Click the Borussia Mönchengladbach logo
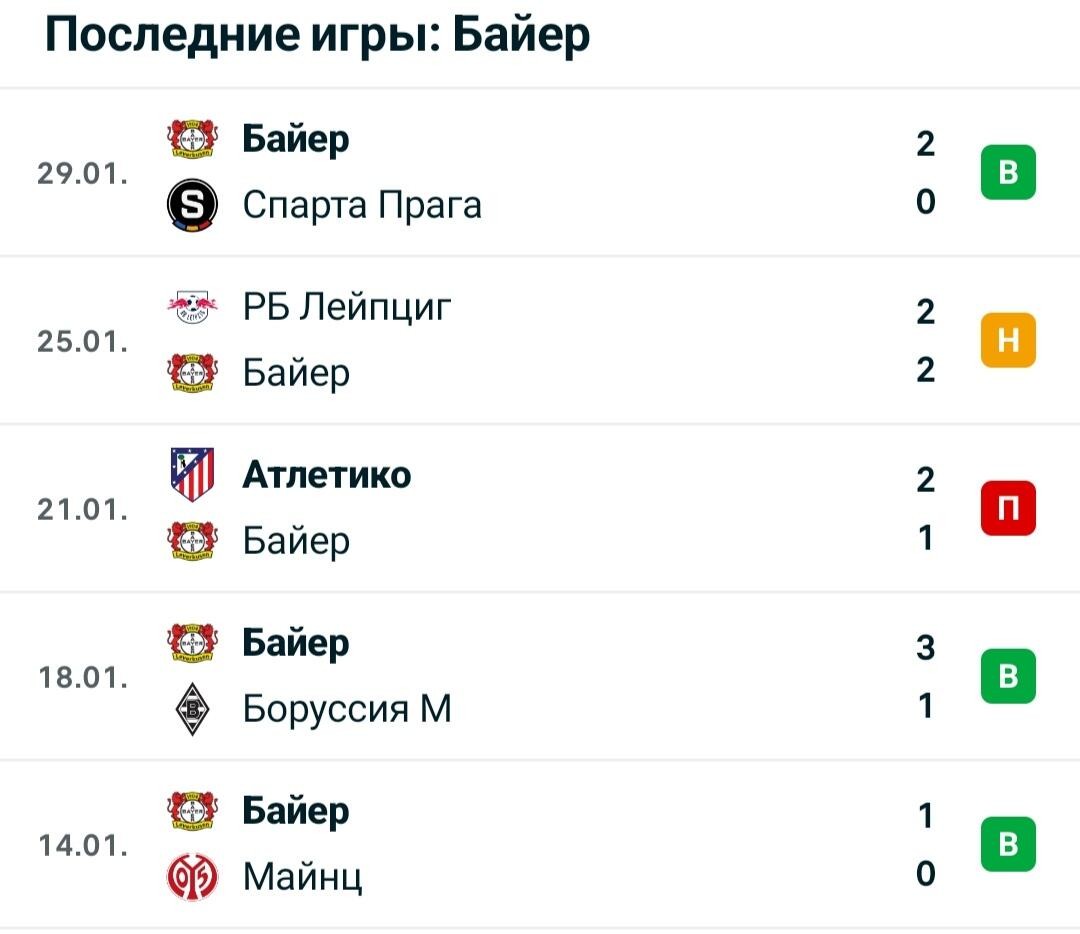 click(193, 708)
